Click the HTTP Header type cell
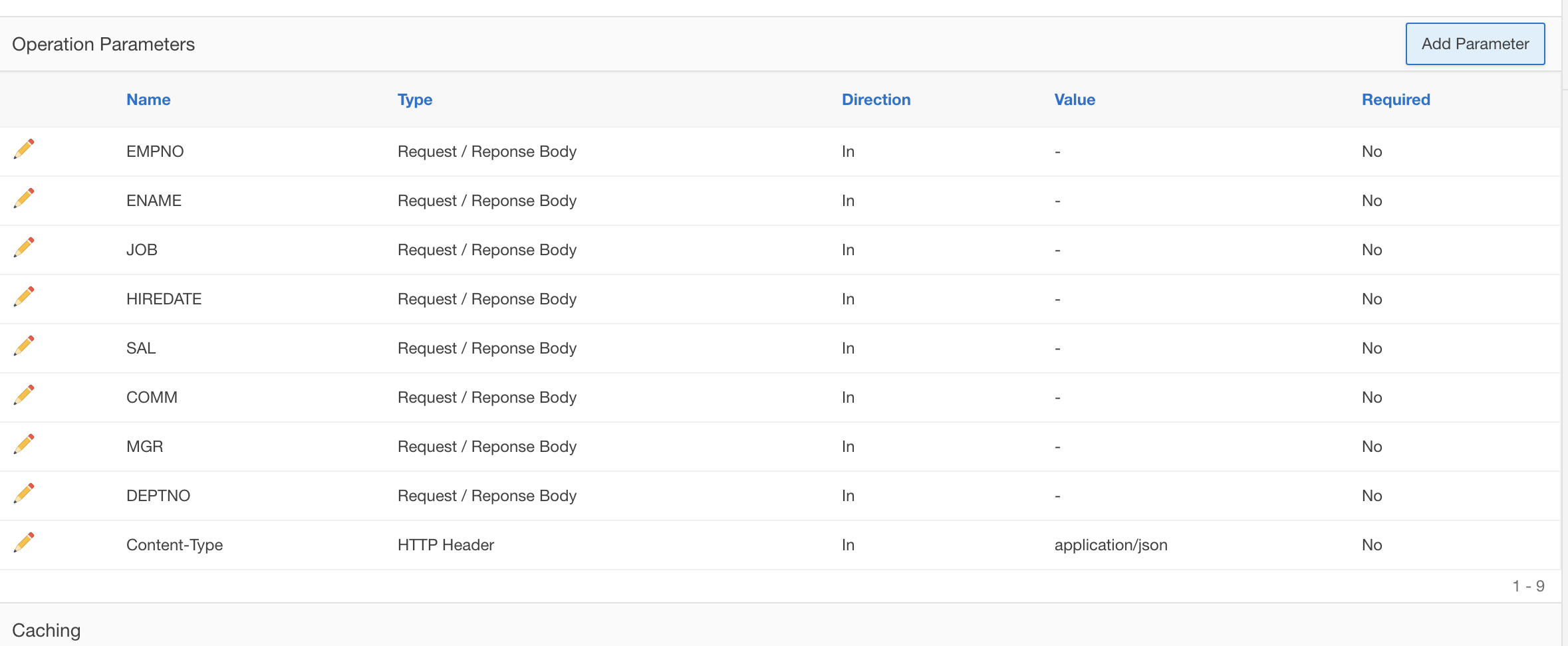Viewport: 1568px width, 646px height. (446, 545)
